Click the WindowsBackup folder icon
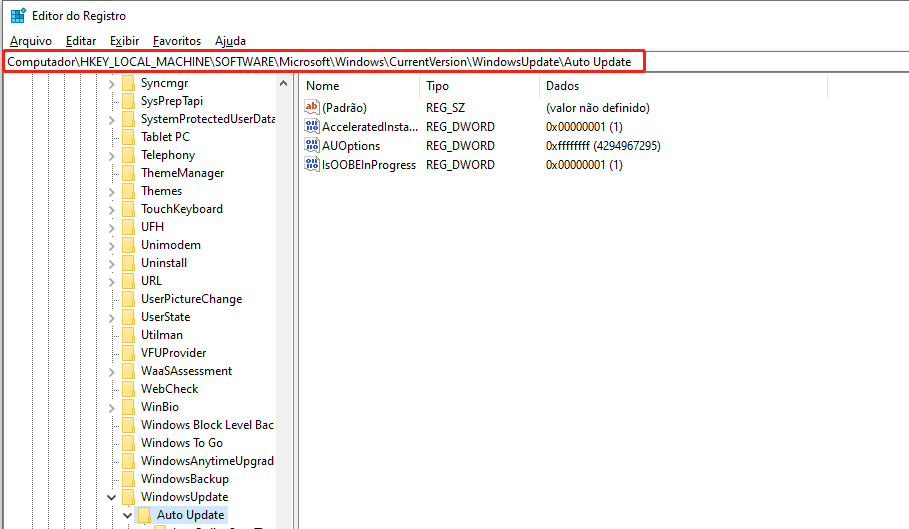Viewport: 909px width, 529px height. [x=129, y=479]
